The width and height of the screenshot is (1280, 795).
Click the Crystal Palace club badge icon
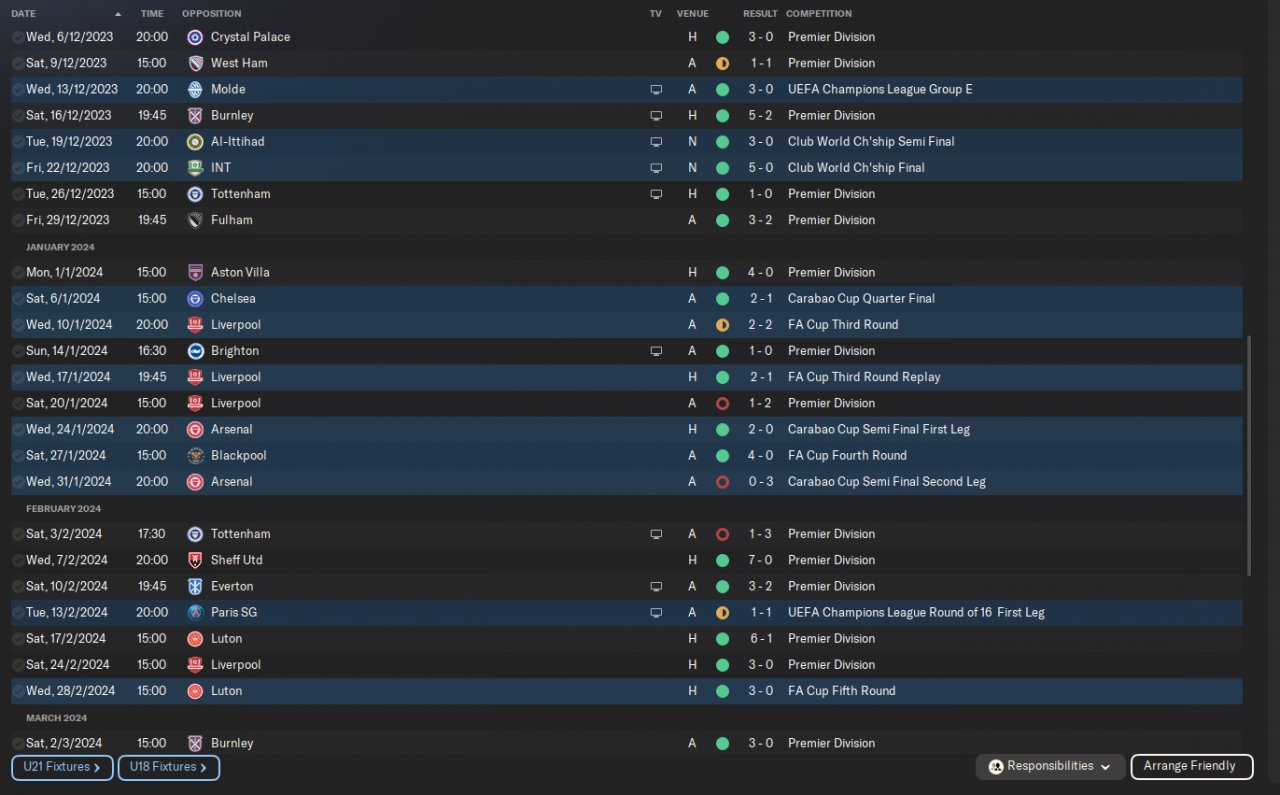coord(195,37)
